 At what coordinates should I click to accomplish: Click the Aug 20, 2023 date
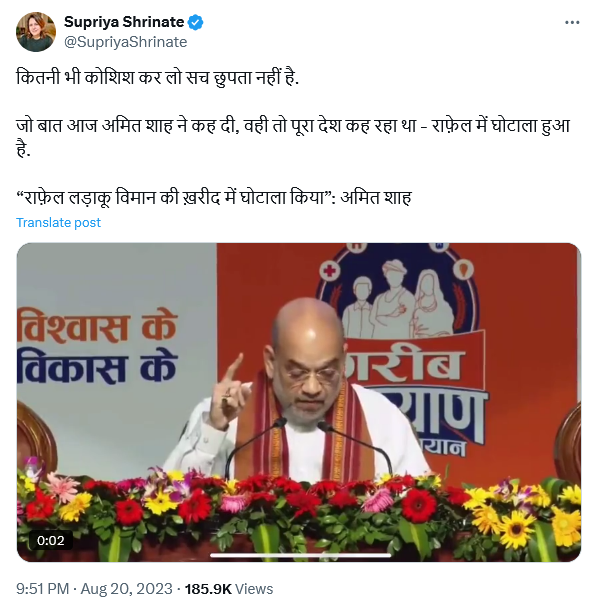point(126,589)
